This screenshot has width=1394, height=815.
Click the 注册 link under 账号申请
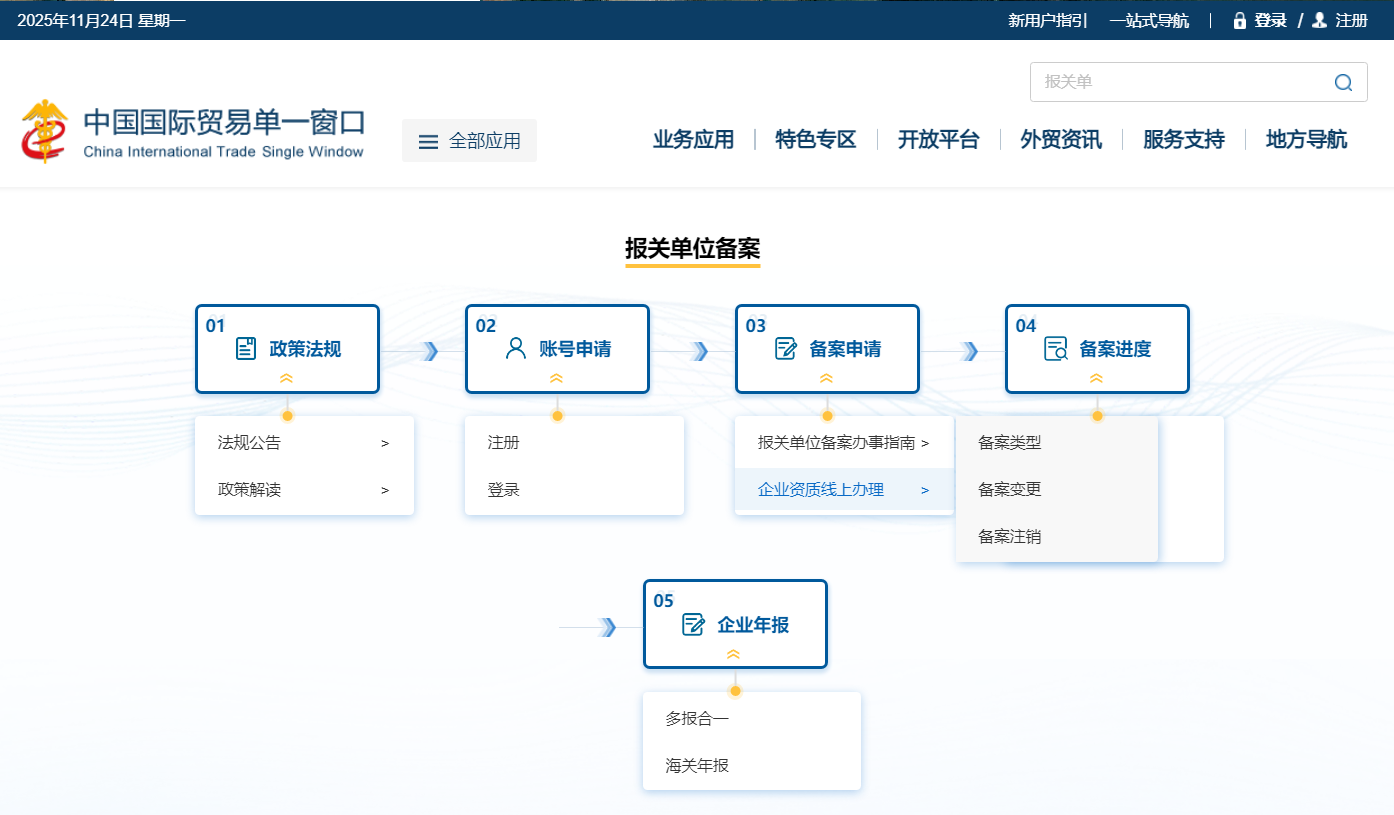(x=504, y=442)
